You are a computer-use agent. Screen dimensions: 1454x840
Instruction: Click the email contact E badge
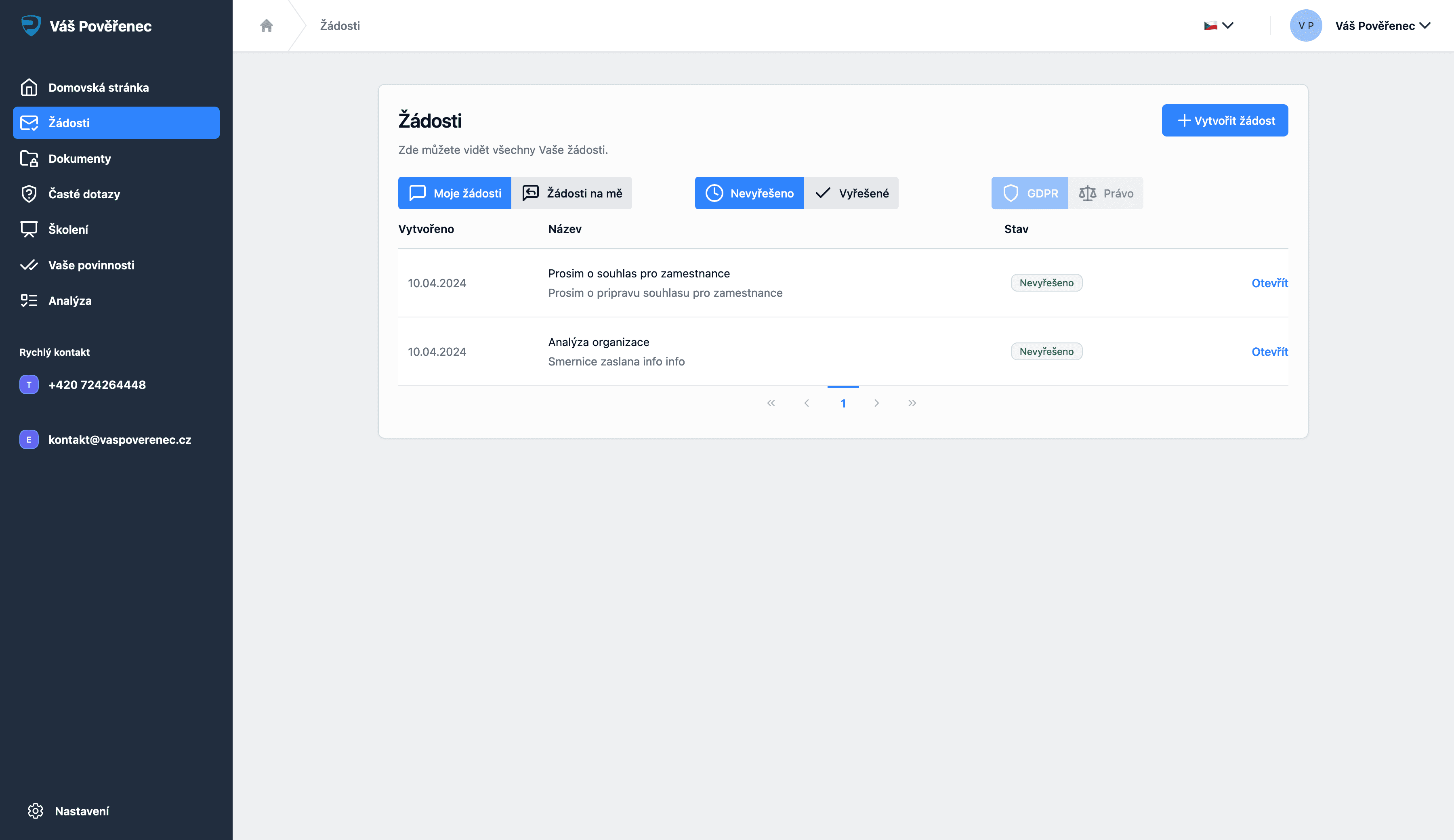coord(29,440)
